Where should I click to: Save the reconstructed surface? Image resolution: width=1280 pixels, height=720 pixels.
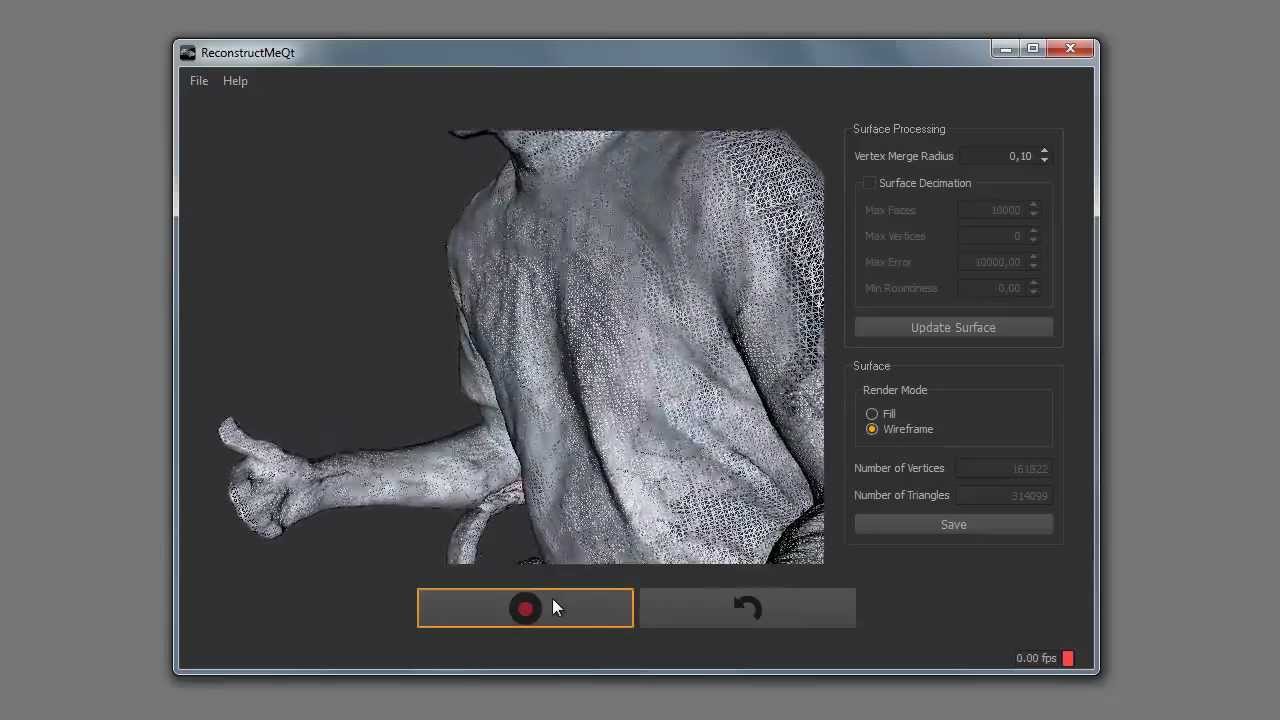pos(953,524)
